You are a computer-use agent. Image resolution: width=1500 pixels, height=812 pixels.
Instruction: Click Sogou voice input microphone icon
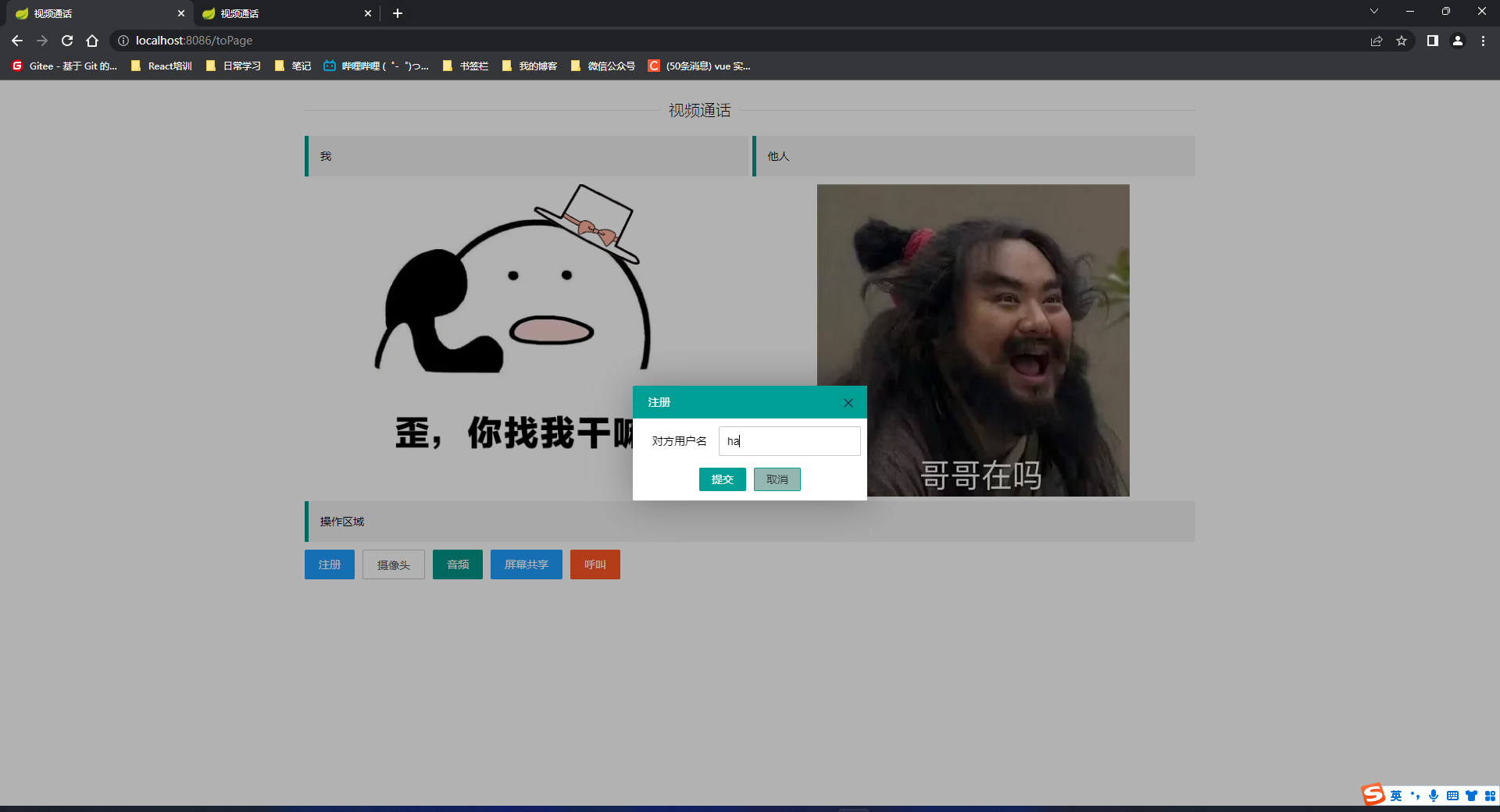coord(1434,796)
